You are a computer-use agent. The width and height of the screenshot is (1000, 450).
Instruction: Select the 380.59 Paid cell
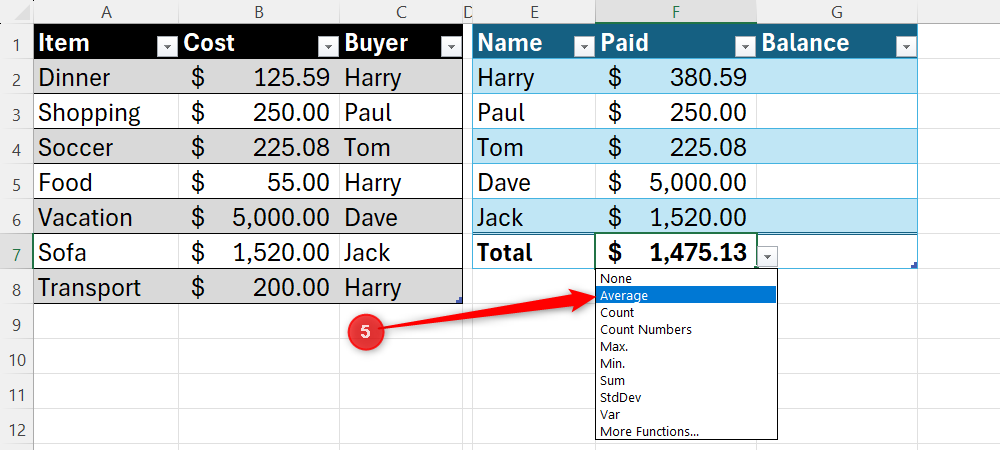676,77
